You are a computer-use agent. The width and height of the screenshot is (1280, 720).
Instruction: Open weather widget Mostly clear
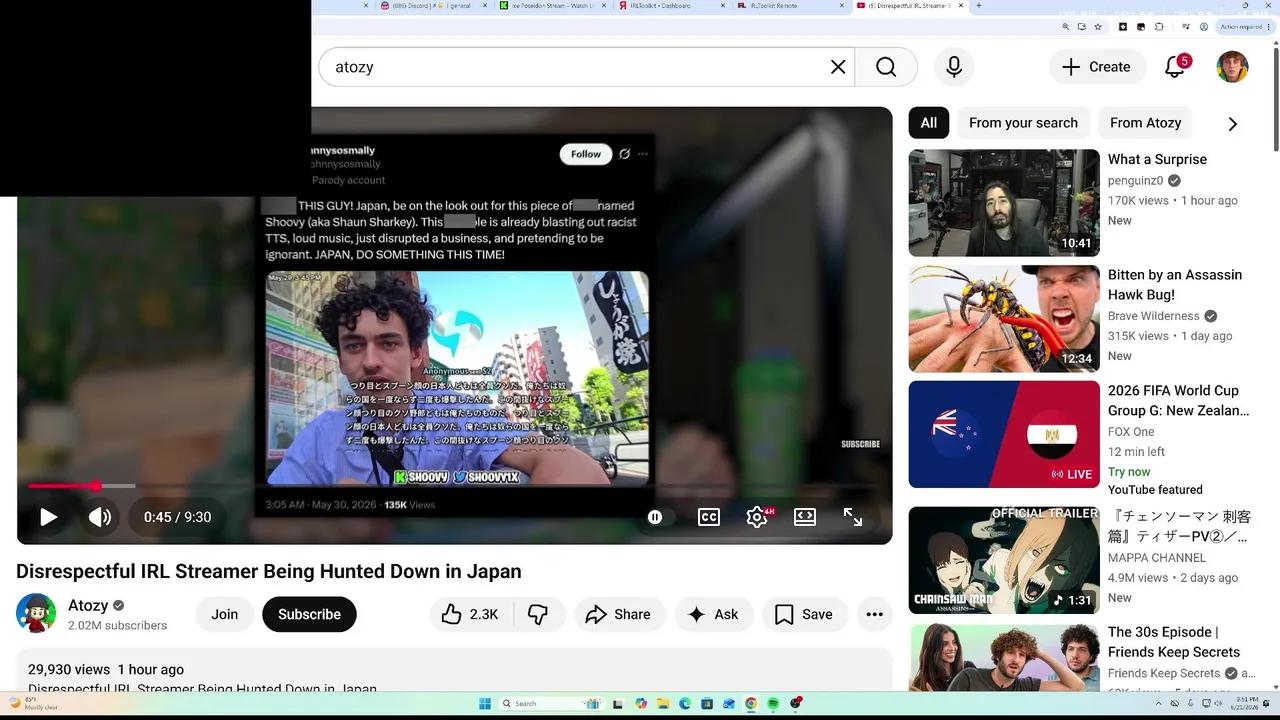[x=32, y=703]
